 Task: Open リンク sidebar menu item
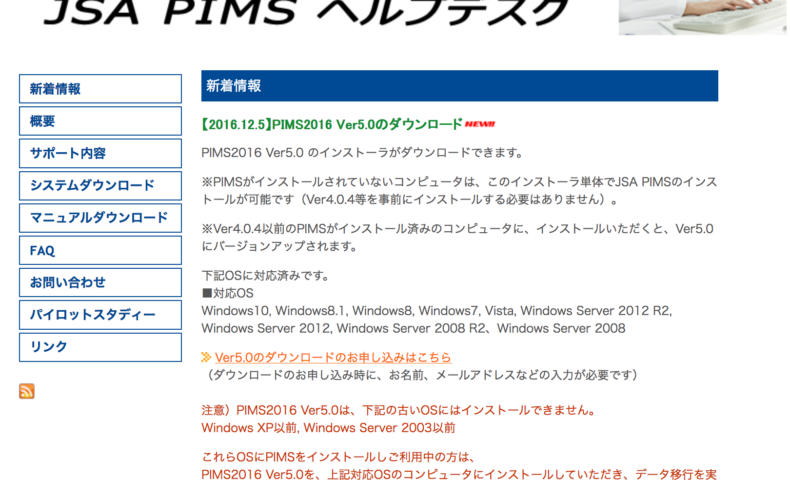tap(100, 347)
